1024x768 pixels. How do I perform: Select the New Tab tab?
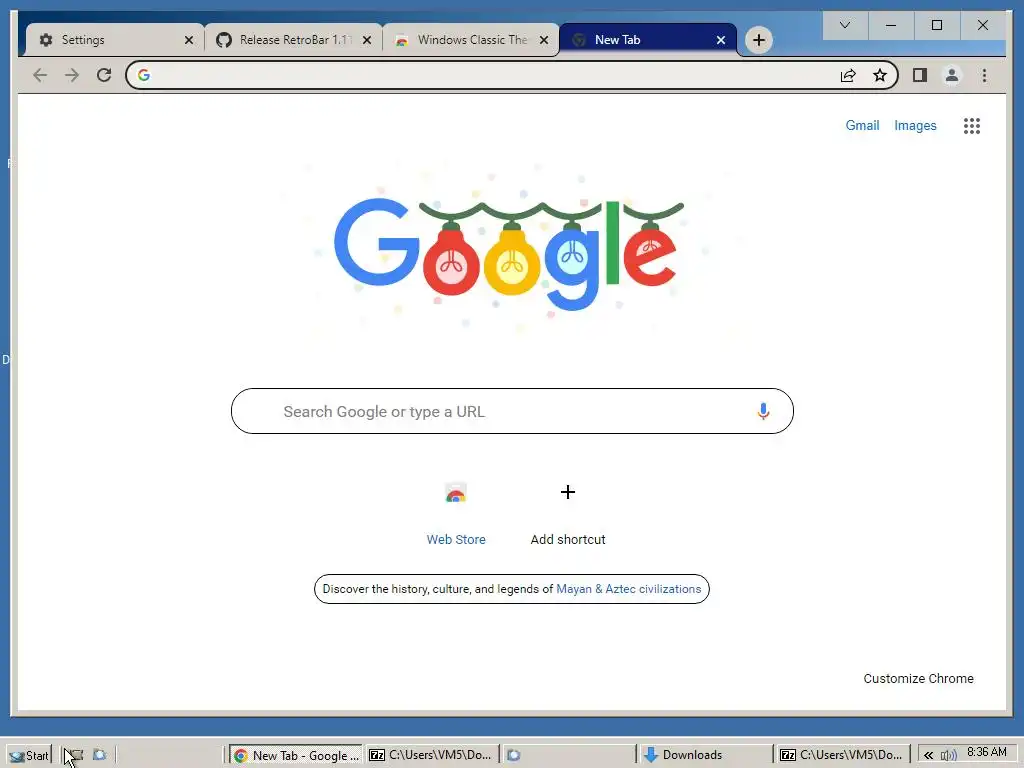[648, 40]
